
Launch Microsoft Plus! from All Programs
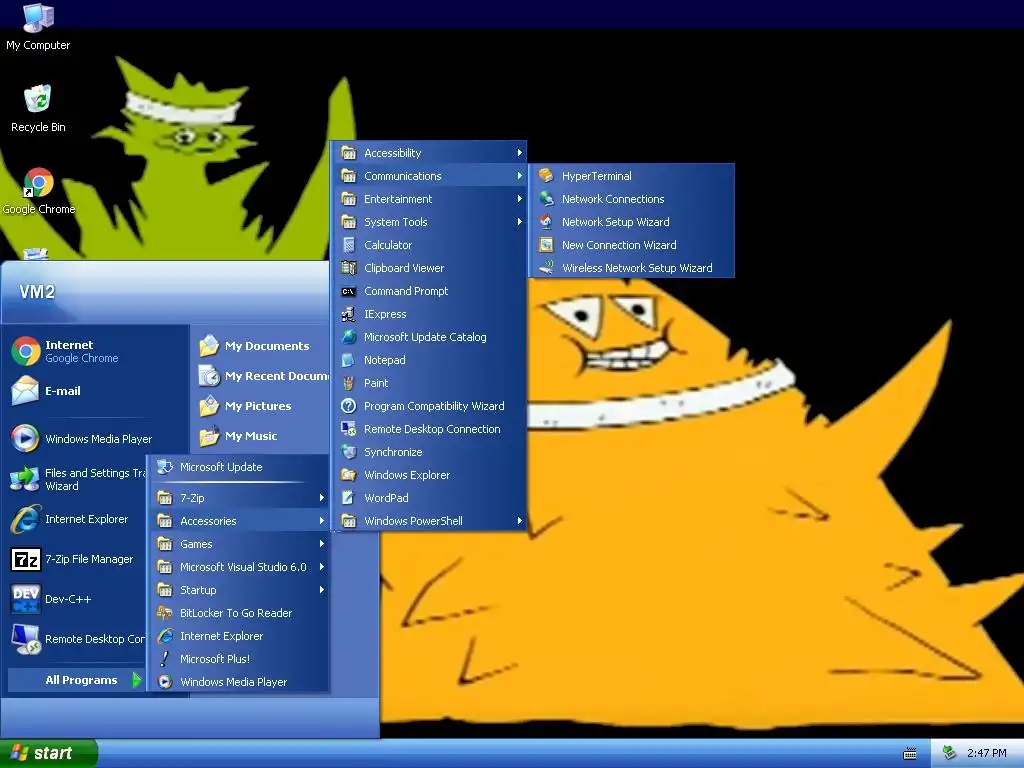(x=240, y=658)
